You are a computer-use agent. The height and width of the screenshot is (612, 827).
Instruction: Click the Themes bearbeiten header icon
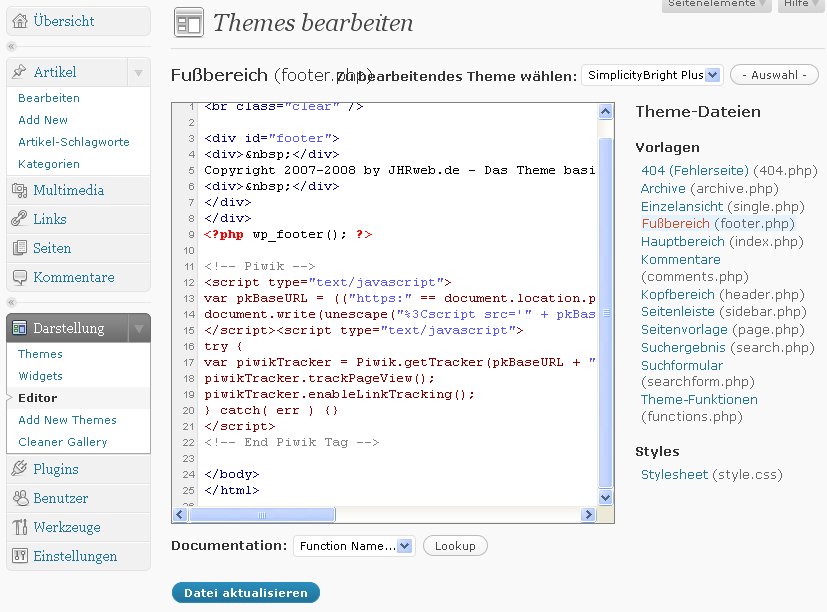(189, 23)
